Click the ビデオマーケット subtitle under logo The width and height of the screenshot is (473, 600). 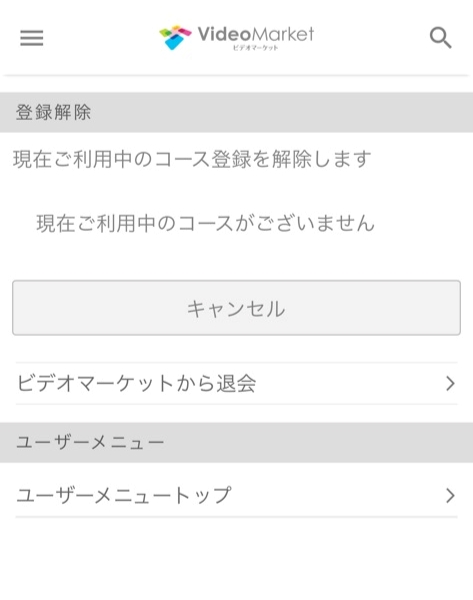pyautogui.click(x=255, y=48)
